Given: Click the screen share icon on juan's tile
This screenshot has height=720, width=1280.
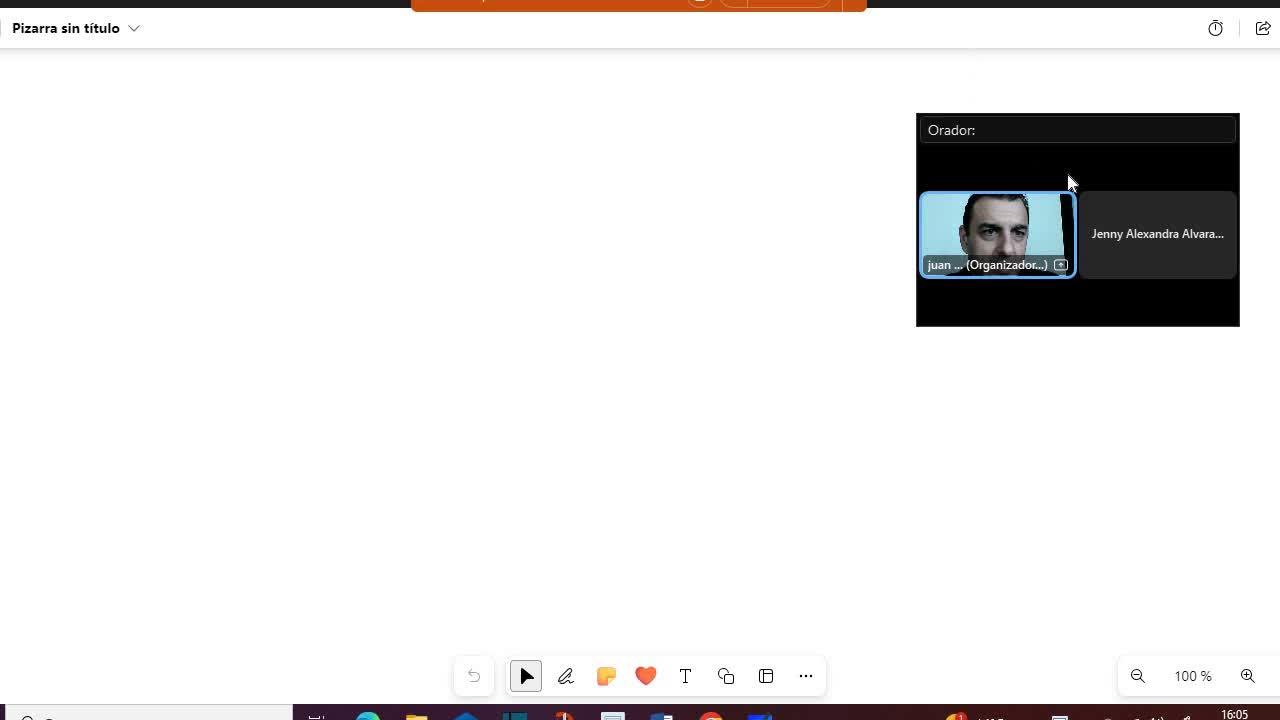Looking at the screenshot, I should pos(1061,265).
